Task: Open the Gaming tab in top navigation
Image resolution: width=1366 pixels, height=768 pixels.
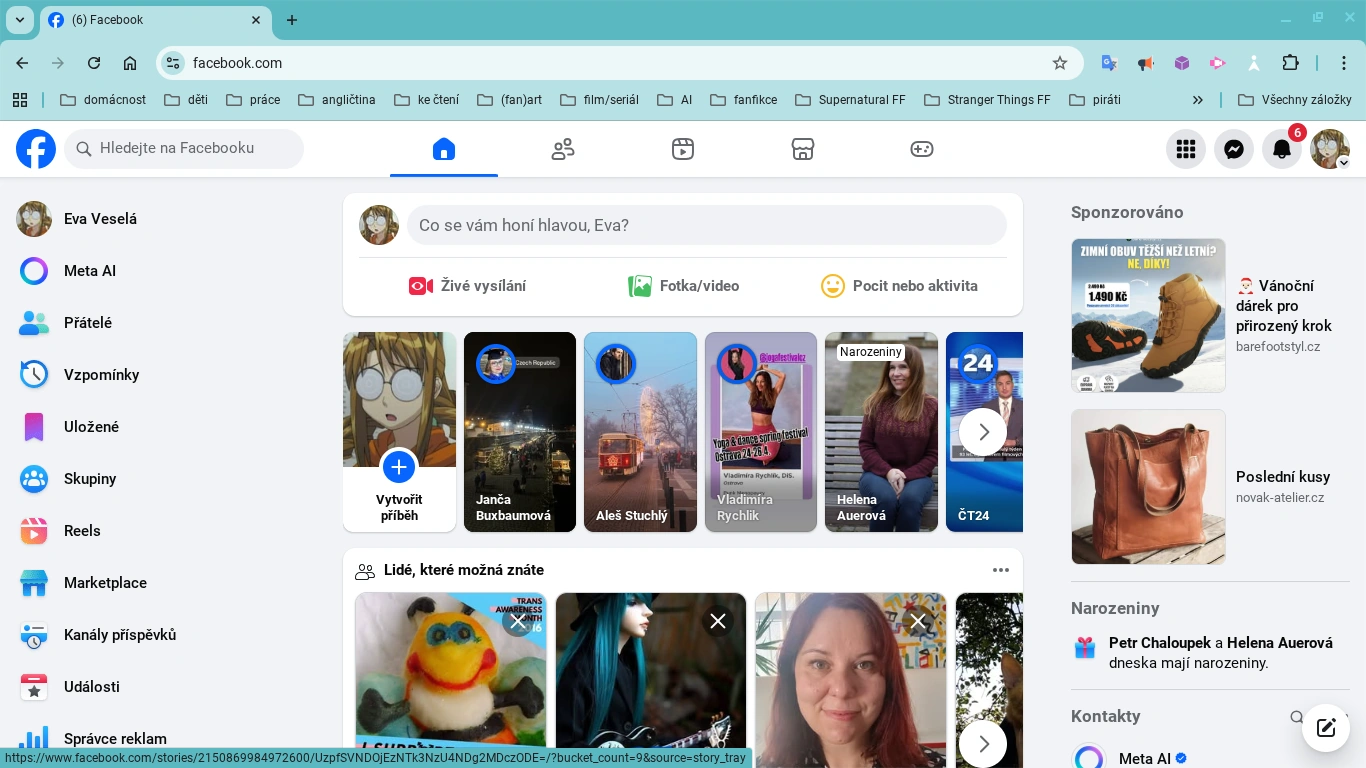Action: coord(922,149)
